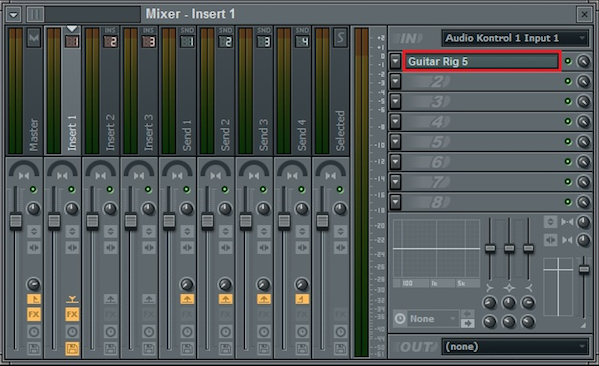Click the save disk icon on Insert 1
Image resolution: width=599 pixels, height=366 pixels.
coord(72,348)
